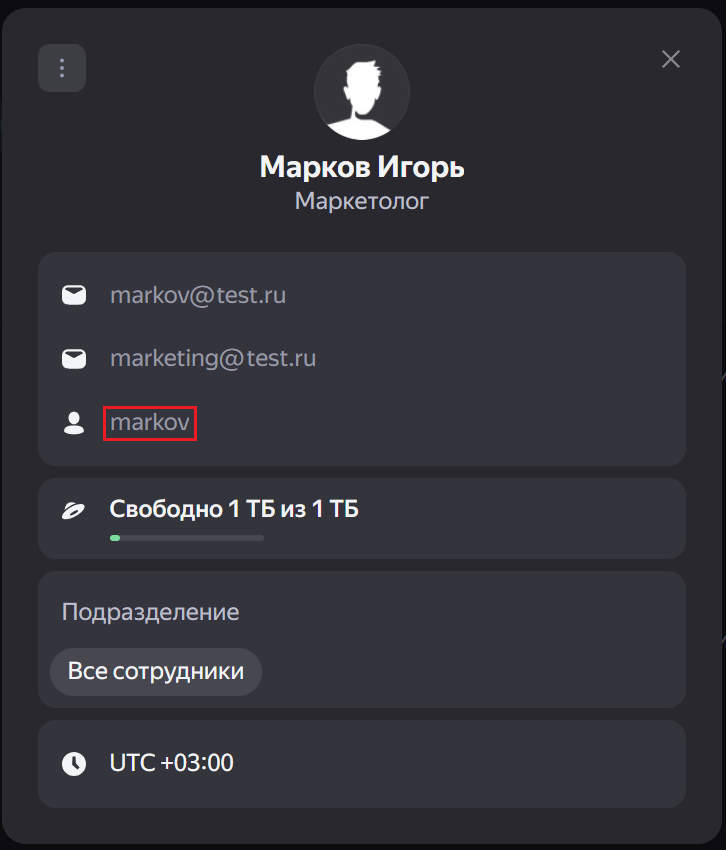Click the green filled part of storage bar
Image resolution: width=726 pixels, height=850 pixels.
pyautogui.click(x=115, y=538)
